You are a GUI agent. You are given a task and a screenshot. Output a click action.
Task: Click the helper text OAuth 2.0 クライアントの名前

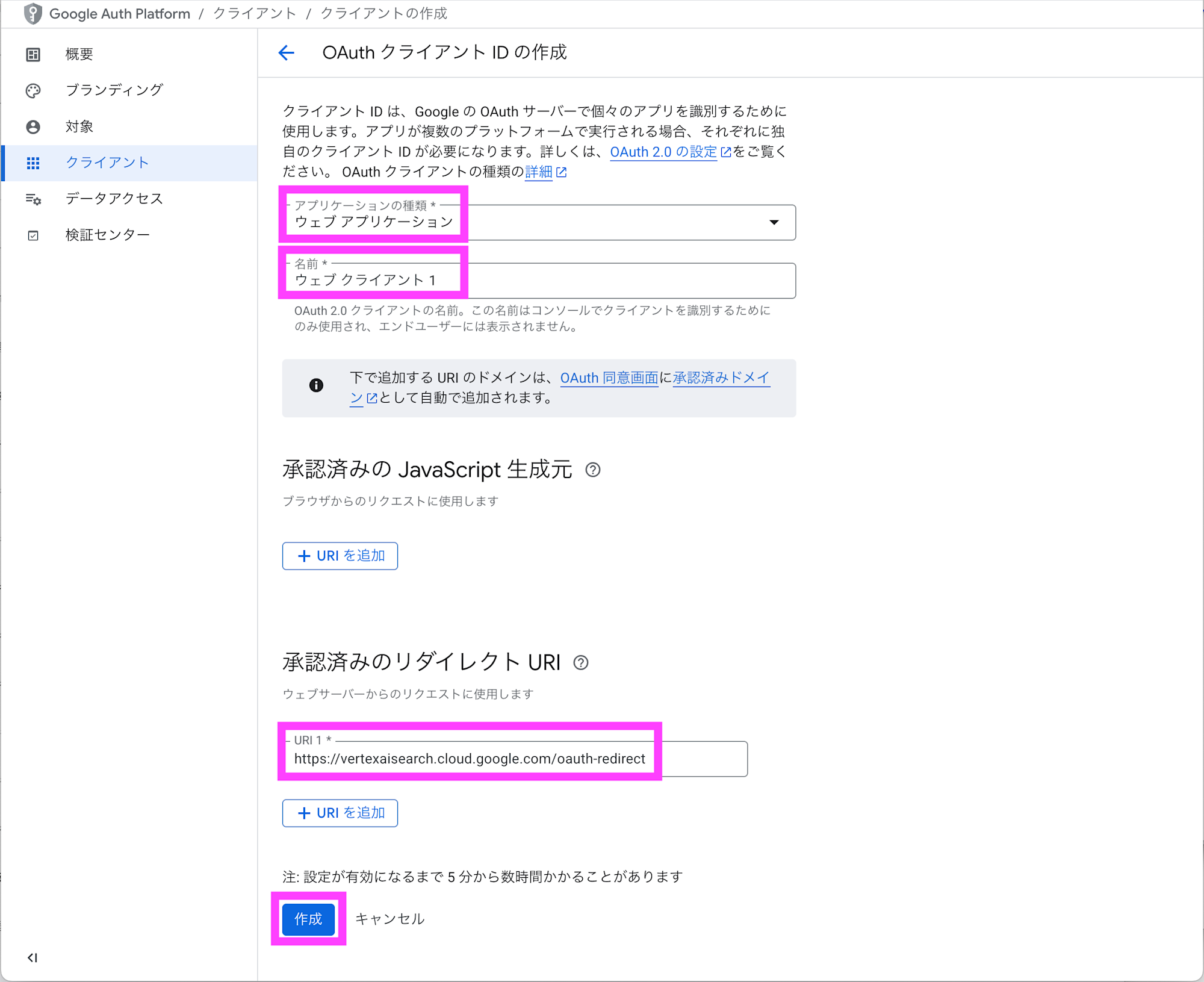[532, 319]
